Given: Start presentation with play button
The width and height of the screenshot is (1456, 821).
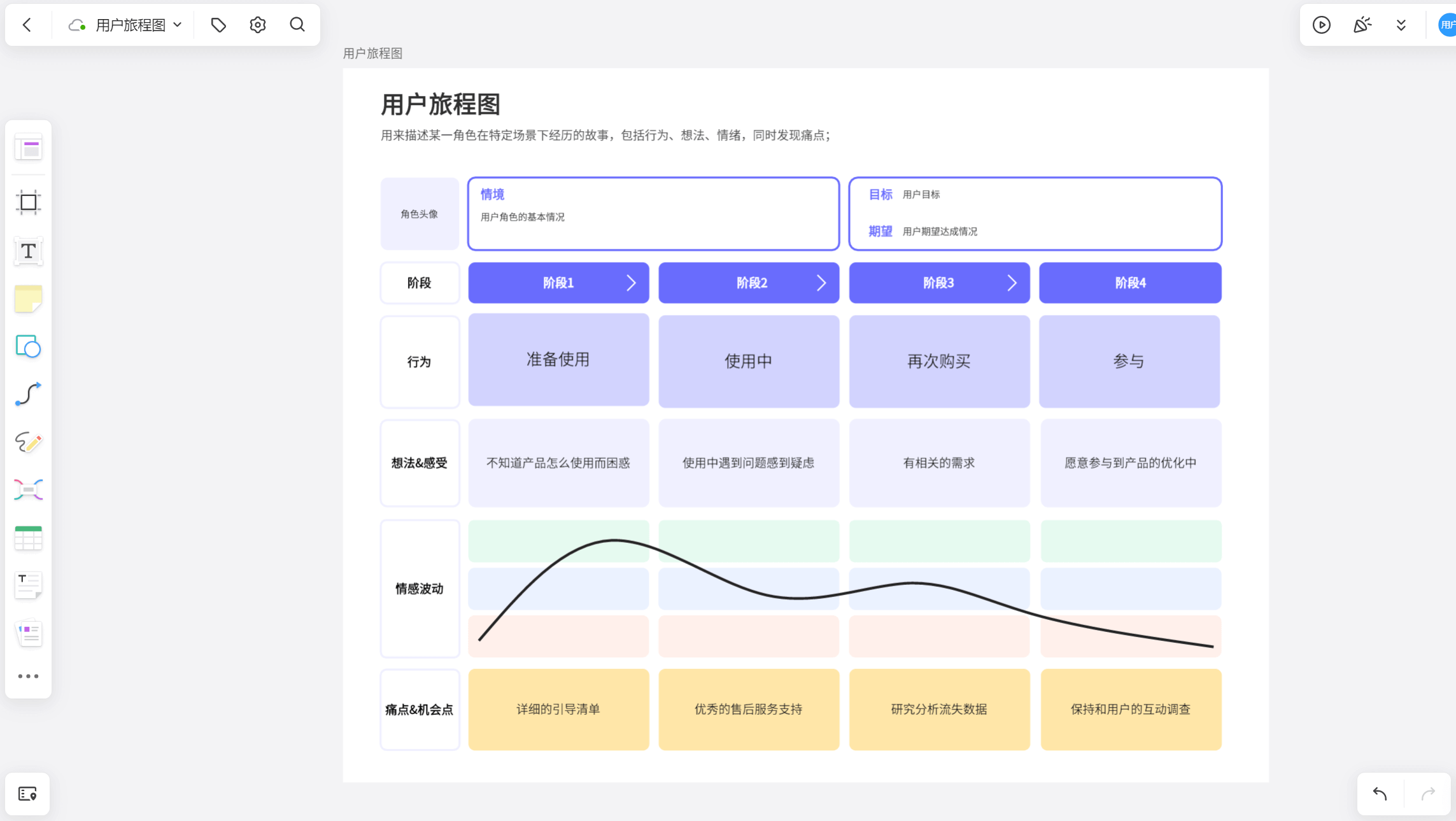Looking at the screenshot, I should (1321, 25).
